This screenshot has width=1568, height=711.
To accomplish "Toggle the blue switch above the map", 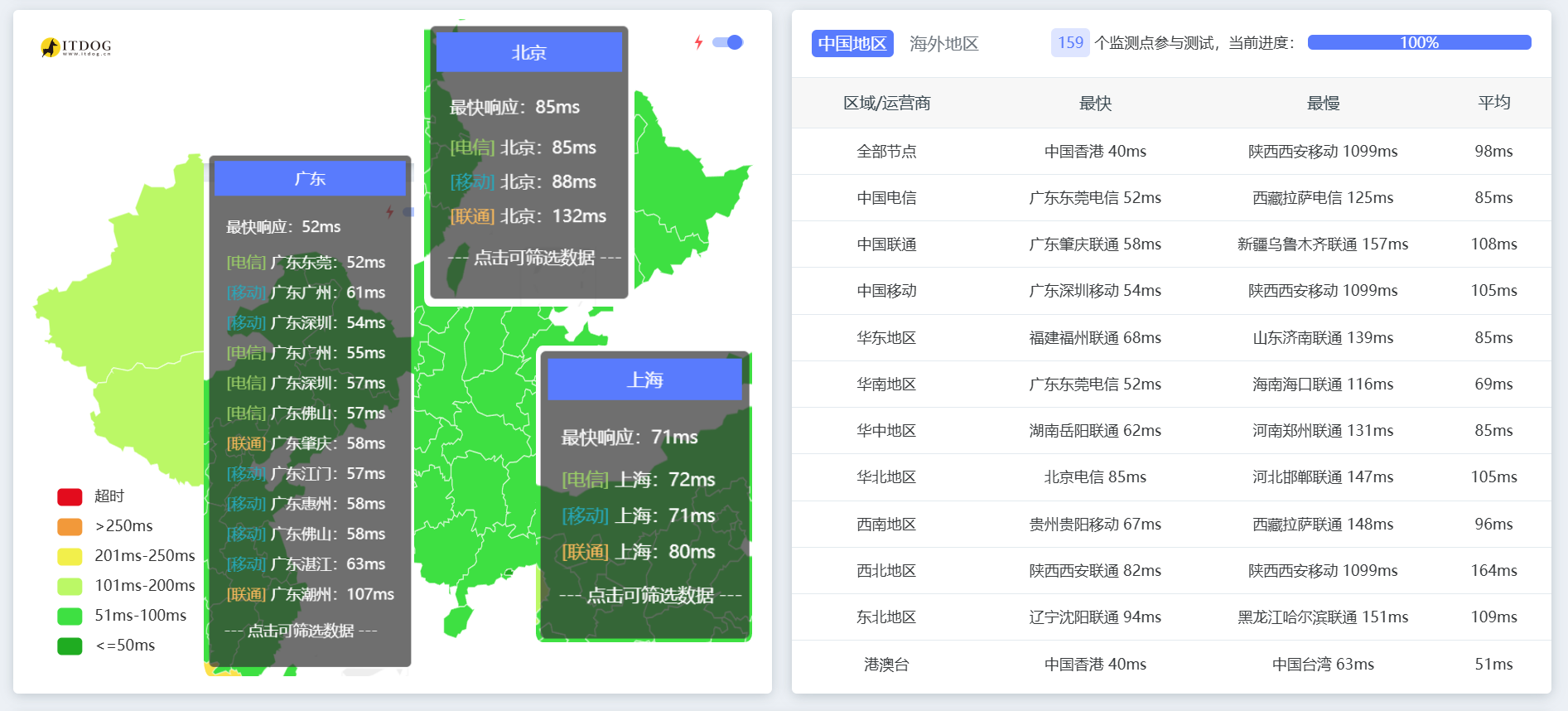I will (x=728, y=42).
